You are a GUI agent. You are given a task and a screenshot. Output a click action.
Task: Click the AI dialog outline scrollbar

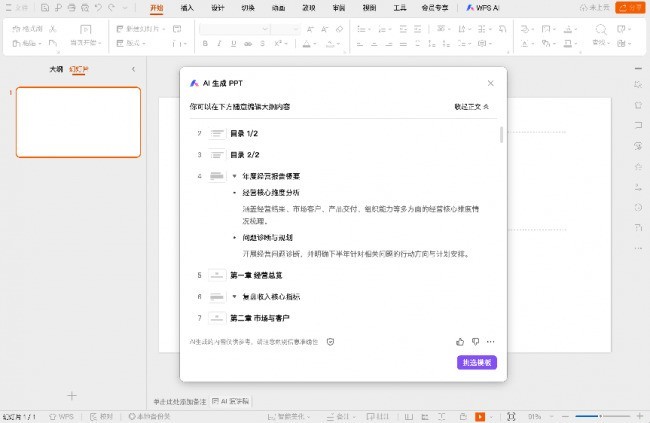[x=502, y=135]
